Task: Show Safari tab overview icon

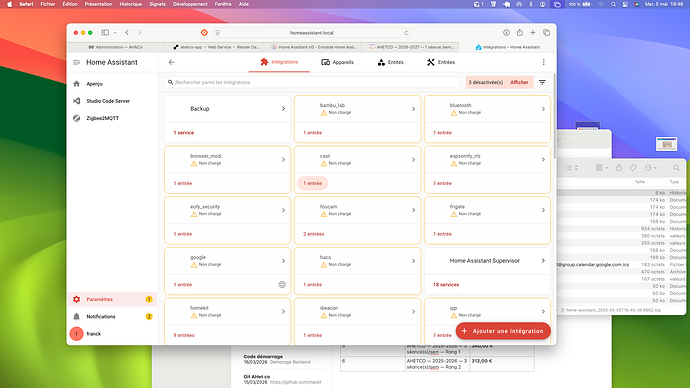Action: pyautogui.click(x=547, y=33)
